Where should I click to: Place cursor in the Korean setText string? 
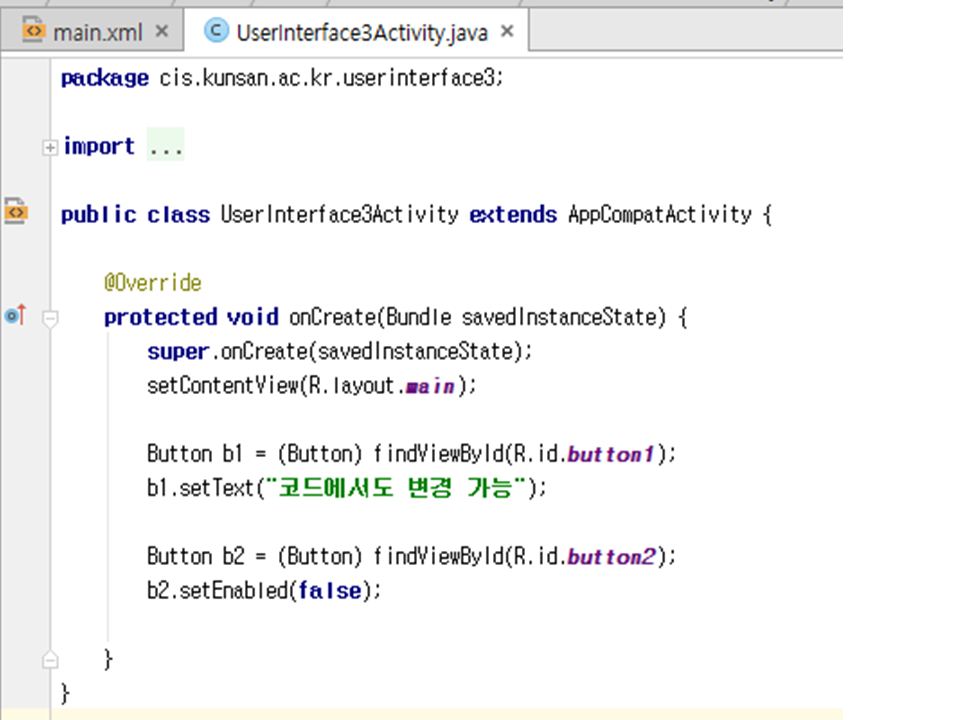point(400,488)
